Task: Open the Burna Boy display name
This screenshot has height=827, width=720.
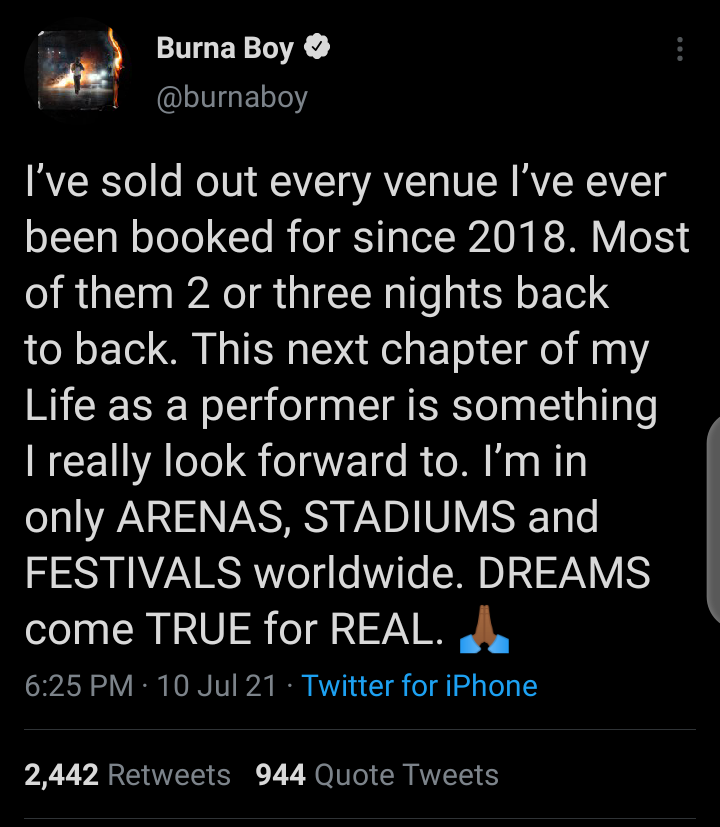Action: coord(225,48)
